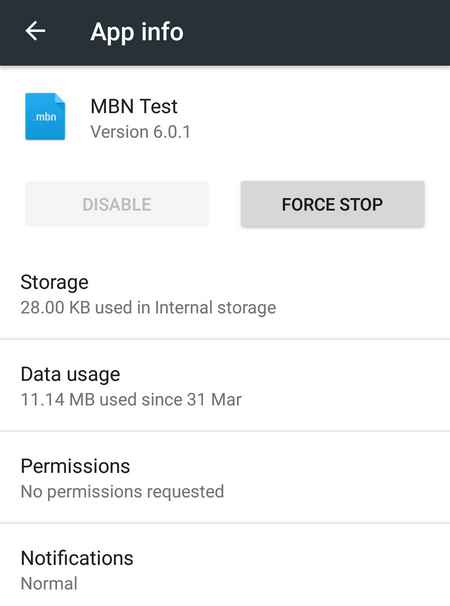Tap No permissions requested text

(x=122, y=492)
